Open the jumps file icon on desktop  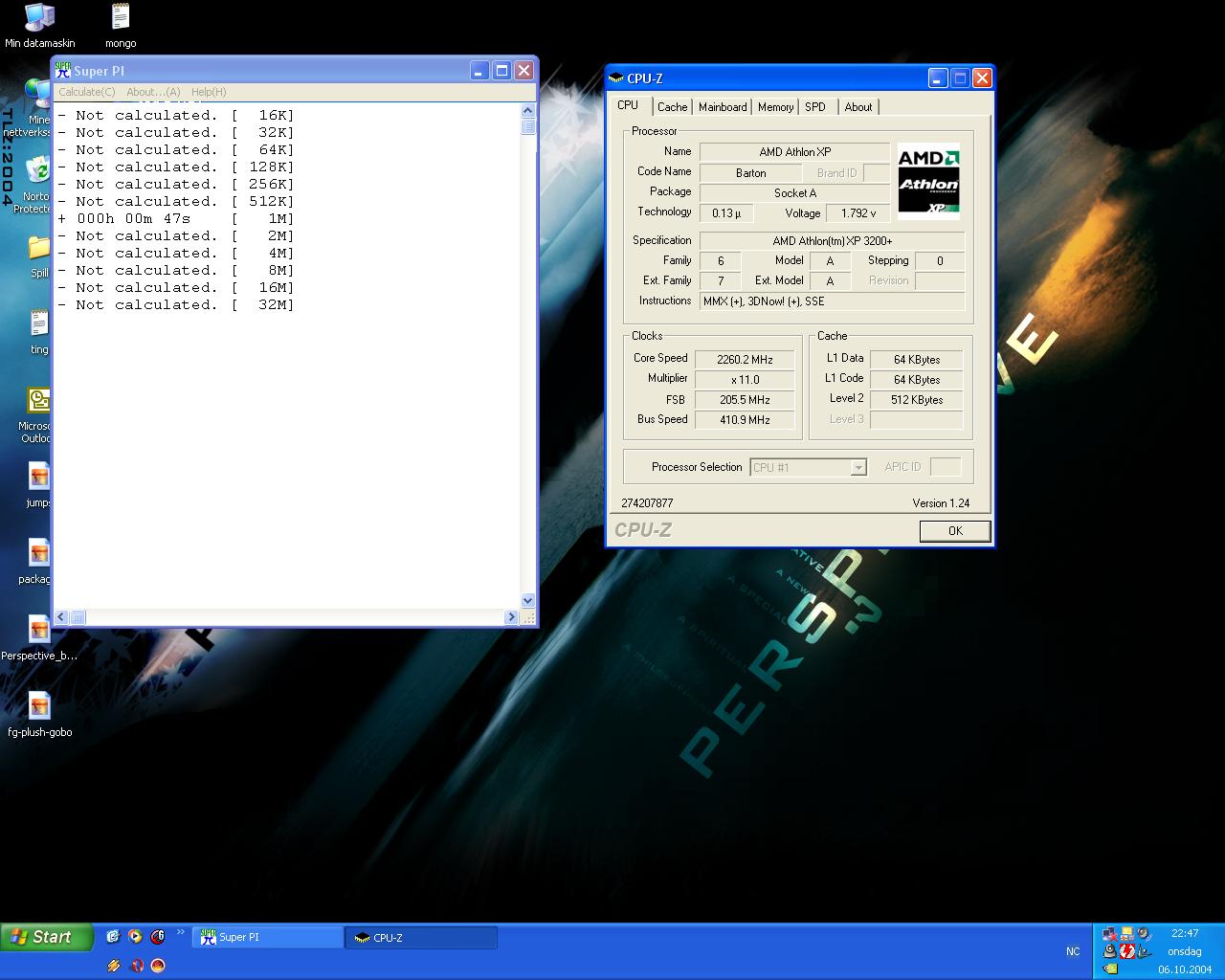(37, 484)
